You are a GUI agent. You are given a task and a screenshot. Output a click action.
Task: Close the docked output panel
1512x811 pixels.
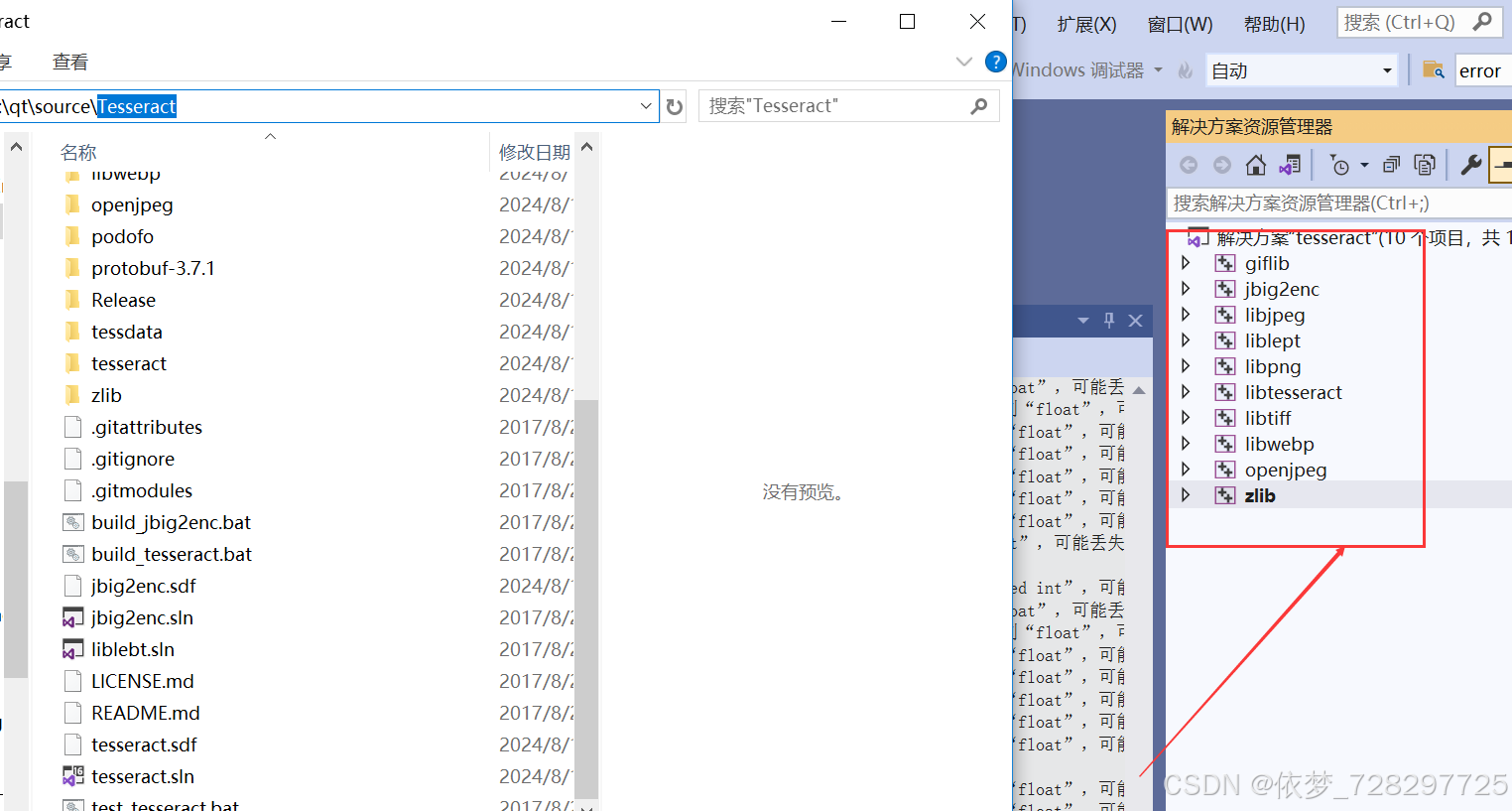tap(1136, 321)
